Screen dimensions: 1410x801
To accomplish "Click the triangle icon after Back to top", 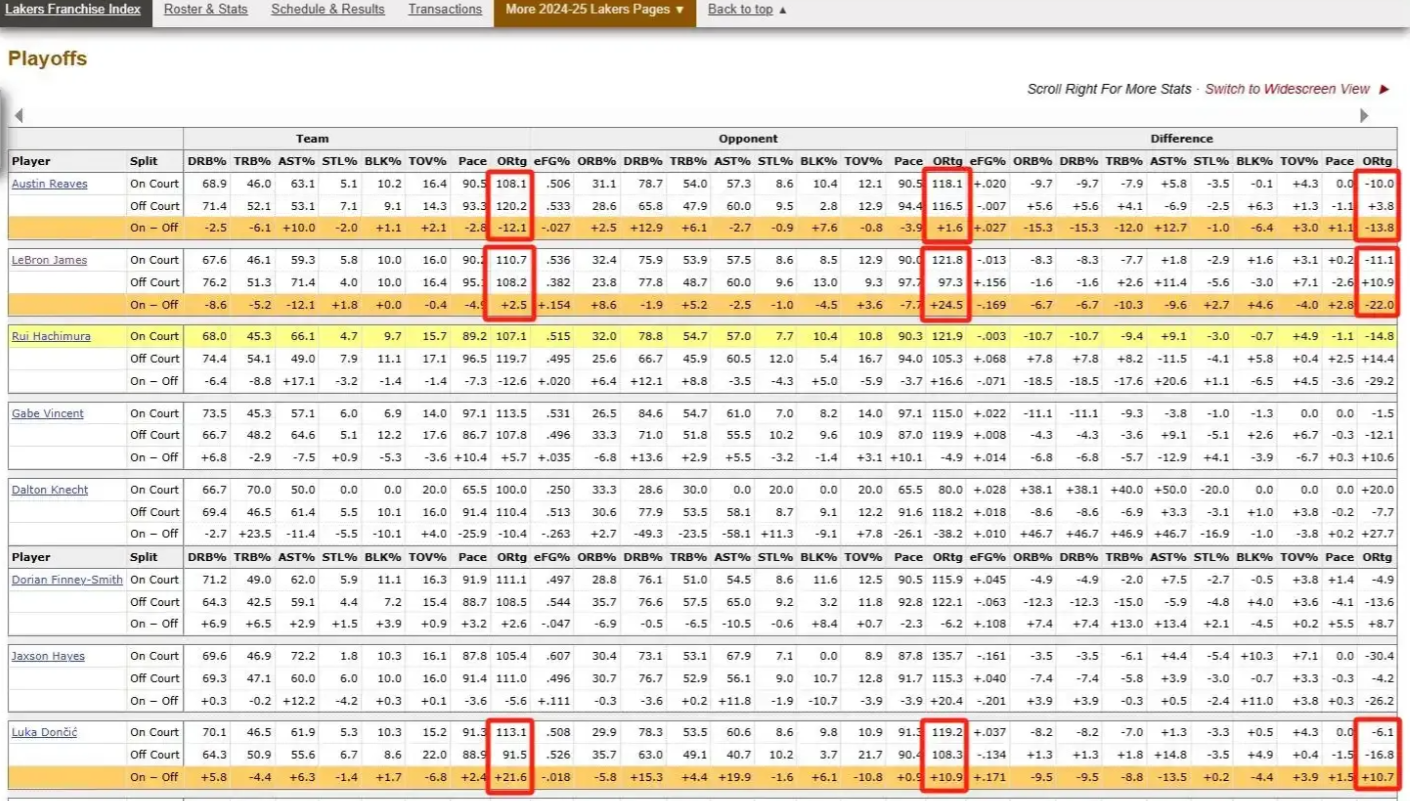I will pos(782,10).
